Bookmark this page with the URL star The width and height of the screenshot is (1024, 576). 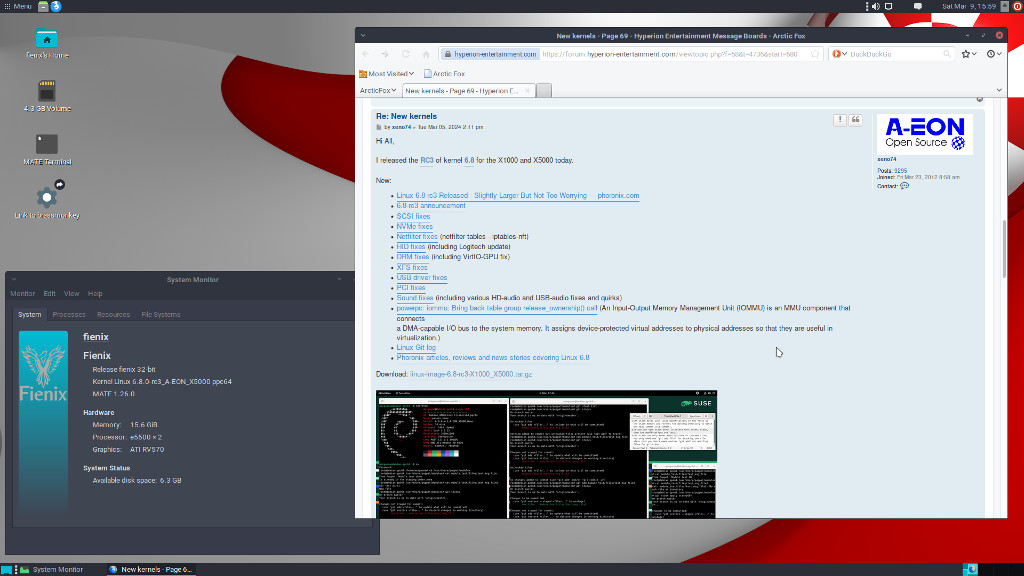coord(814,54)
